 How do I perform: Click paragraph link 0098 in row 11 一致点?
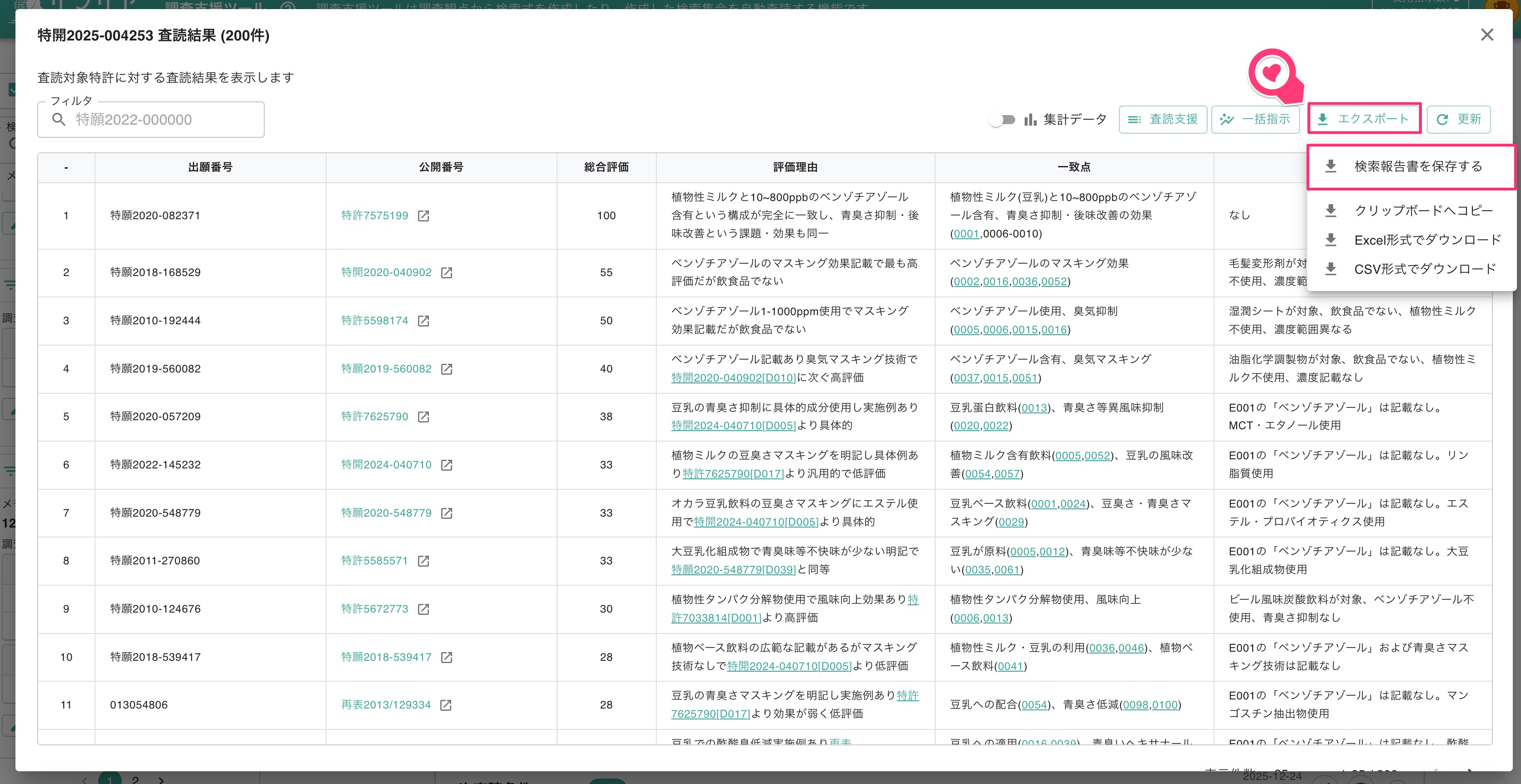point(1136,705)
